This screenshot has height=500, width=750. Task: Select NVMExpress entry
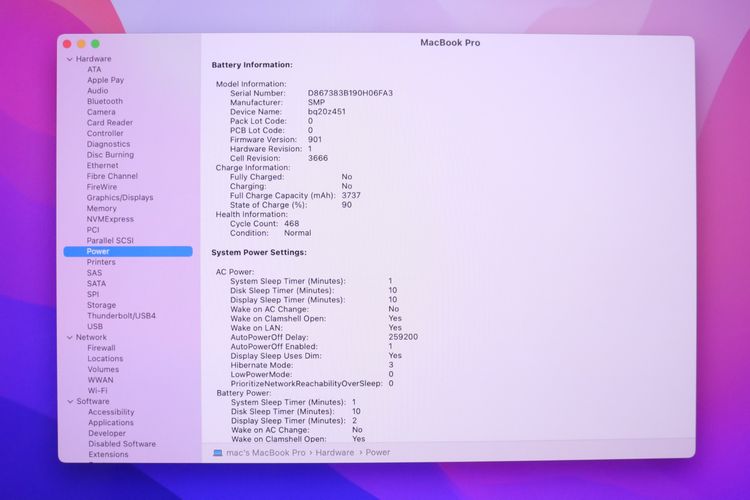(110, 219)
